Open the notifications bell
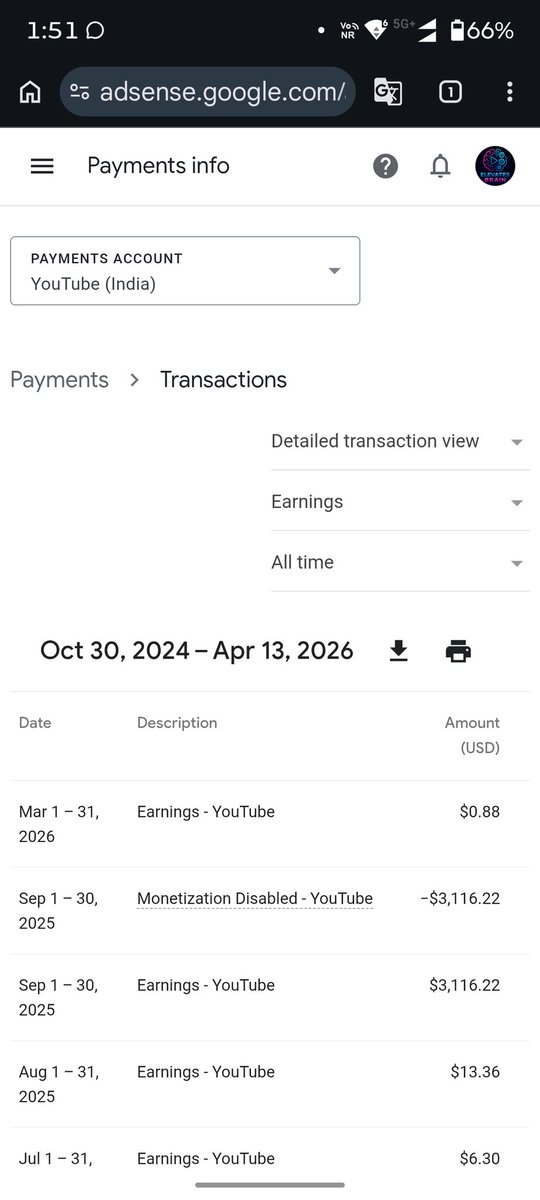The height and width of the screenshot is (1200, 540). 440,166
